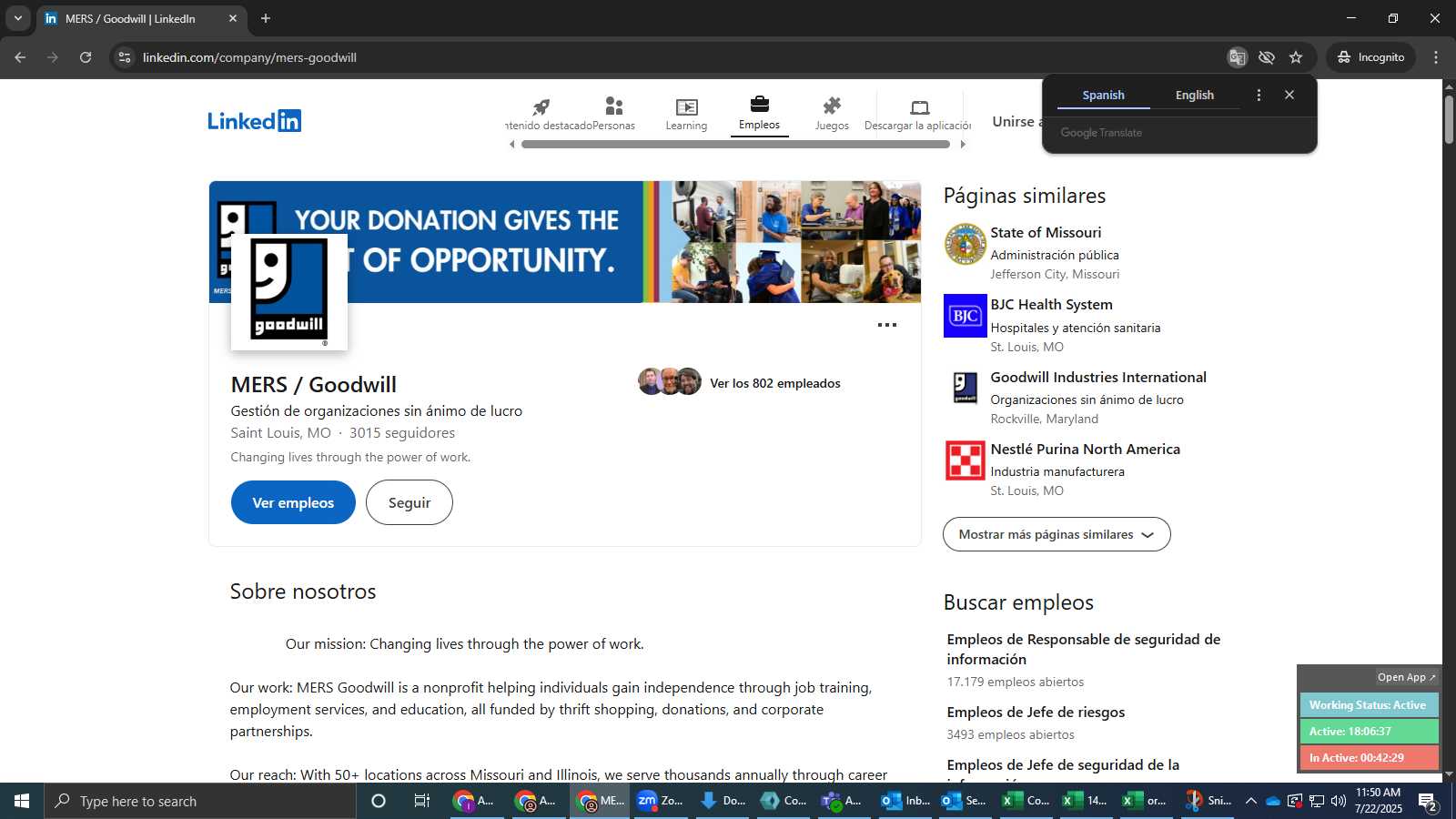Show hidden system tray icons
The width and height of the screenshot is (1456, 819).
coord(1251,801)
